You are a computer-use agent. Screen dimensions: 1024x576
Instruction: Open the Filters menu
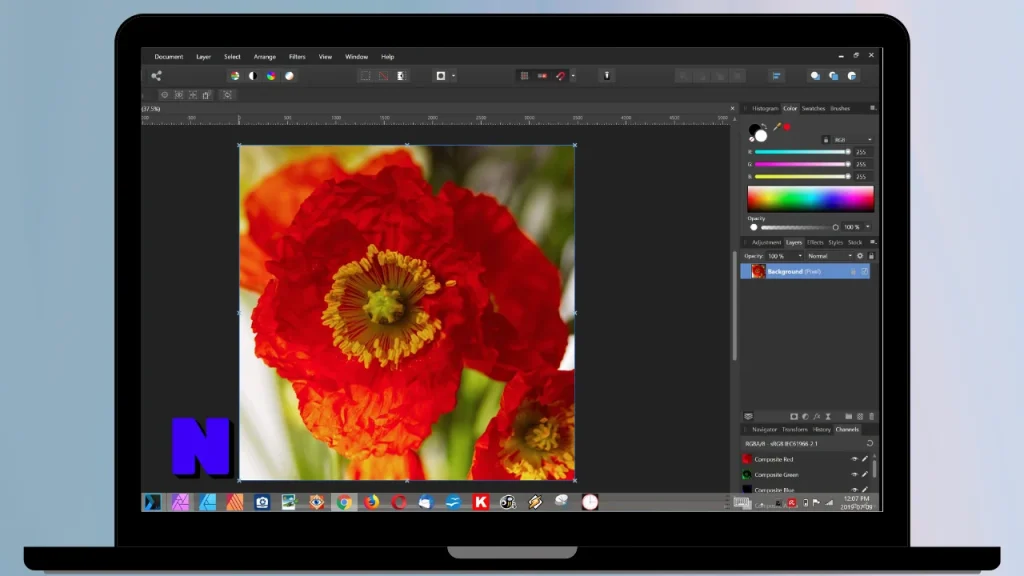(297, 57)
